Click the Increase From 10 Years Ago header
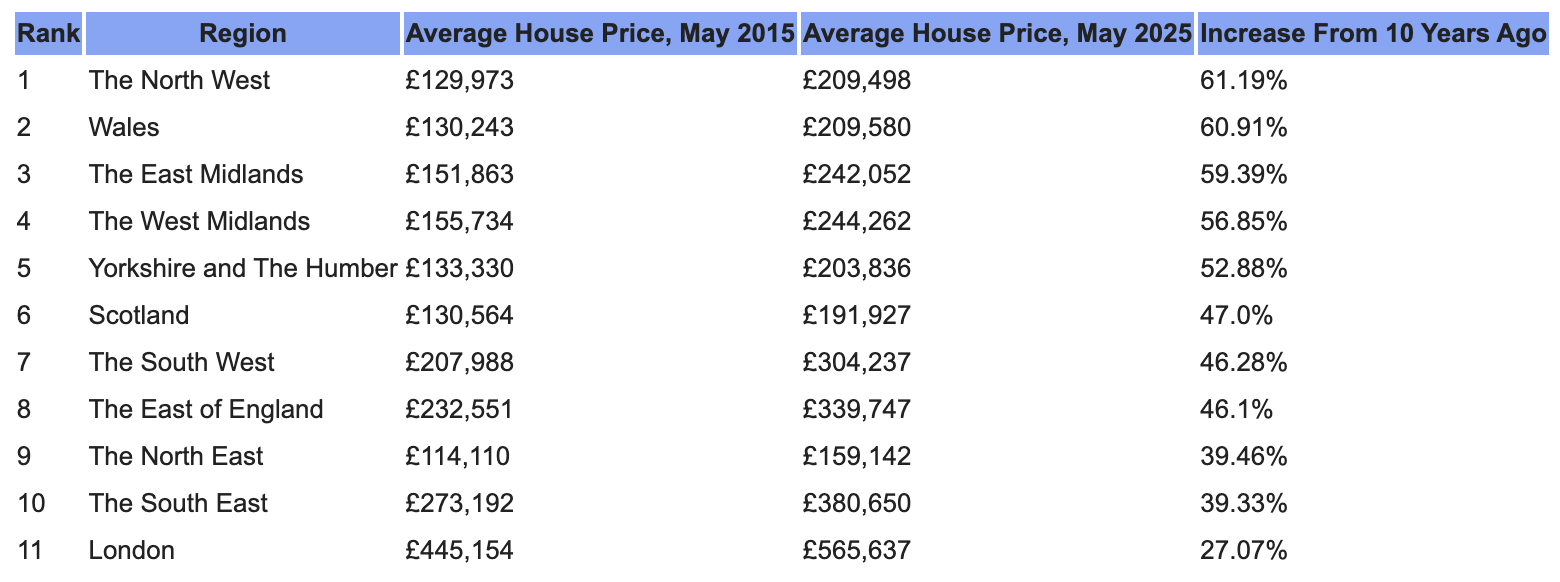 (x=1372, y=34)
